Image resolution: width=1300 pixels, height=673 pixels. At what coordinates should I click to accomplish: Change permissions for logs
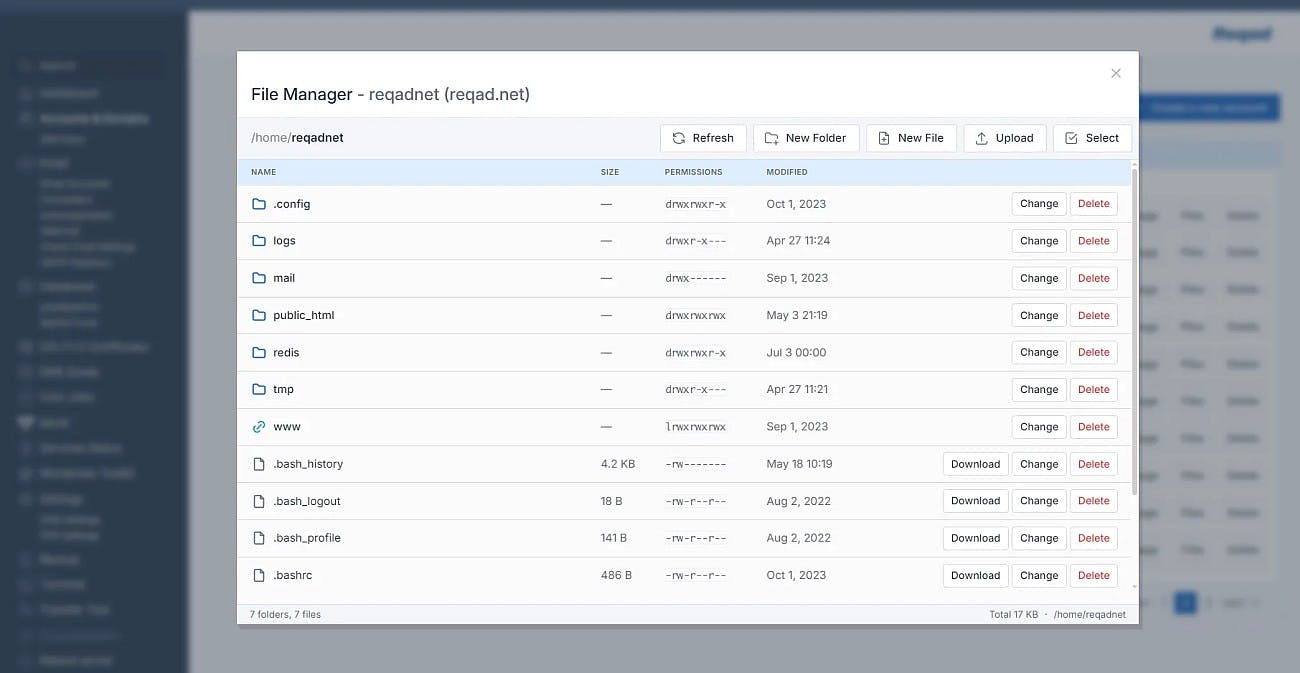tap(1039, 241)
